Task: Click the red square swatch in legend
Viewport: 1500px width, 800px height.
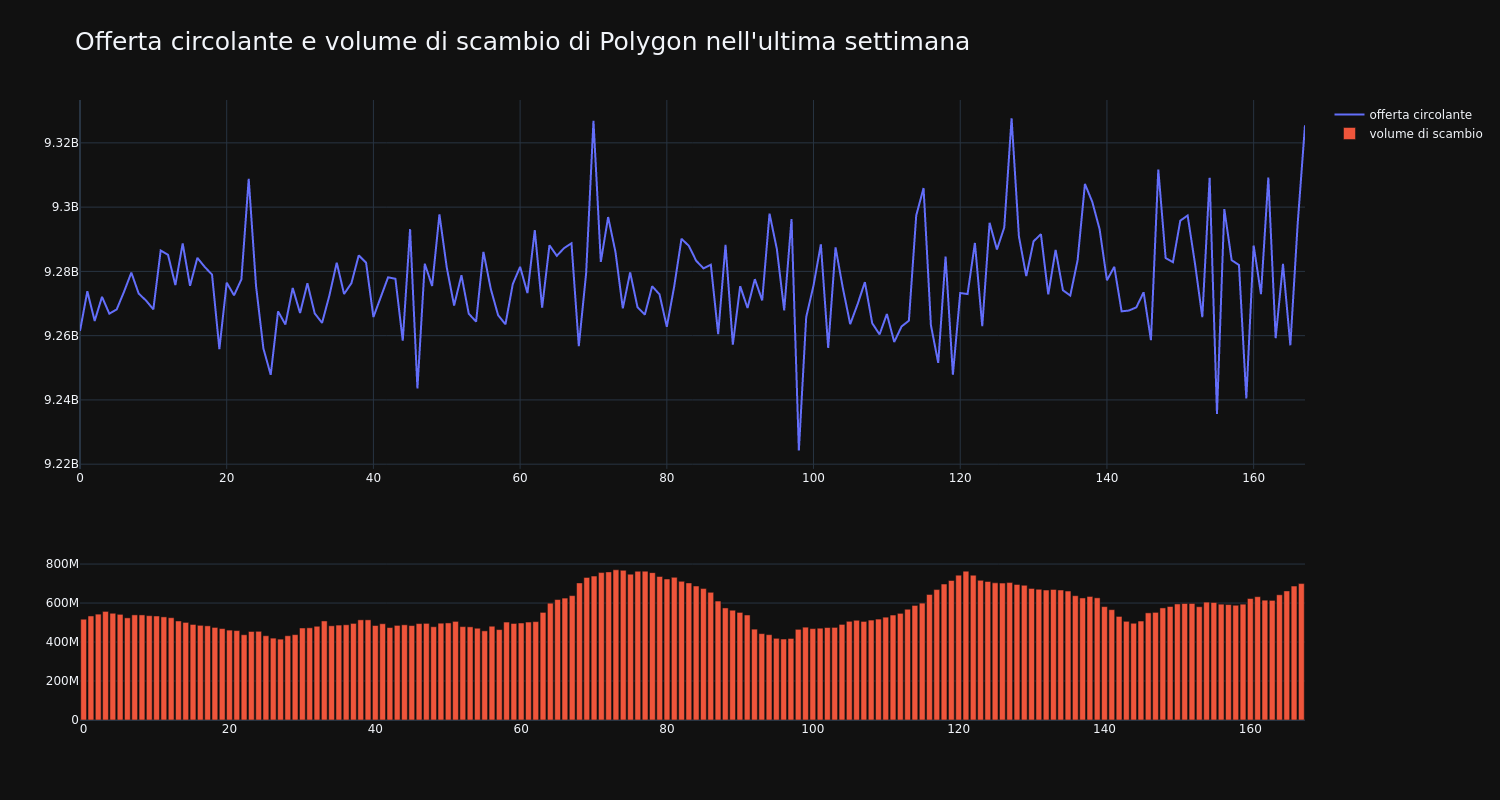Action: [1349, 134]
